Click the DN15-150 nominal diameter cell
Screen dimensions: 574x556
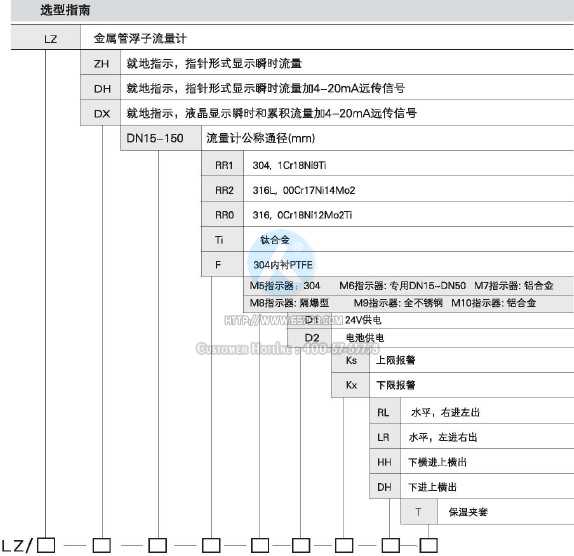[x=161, y=138]
